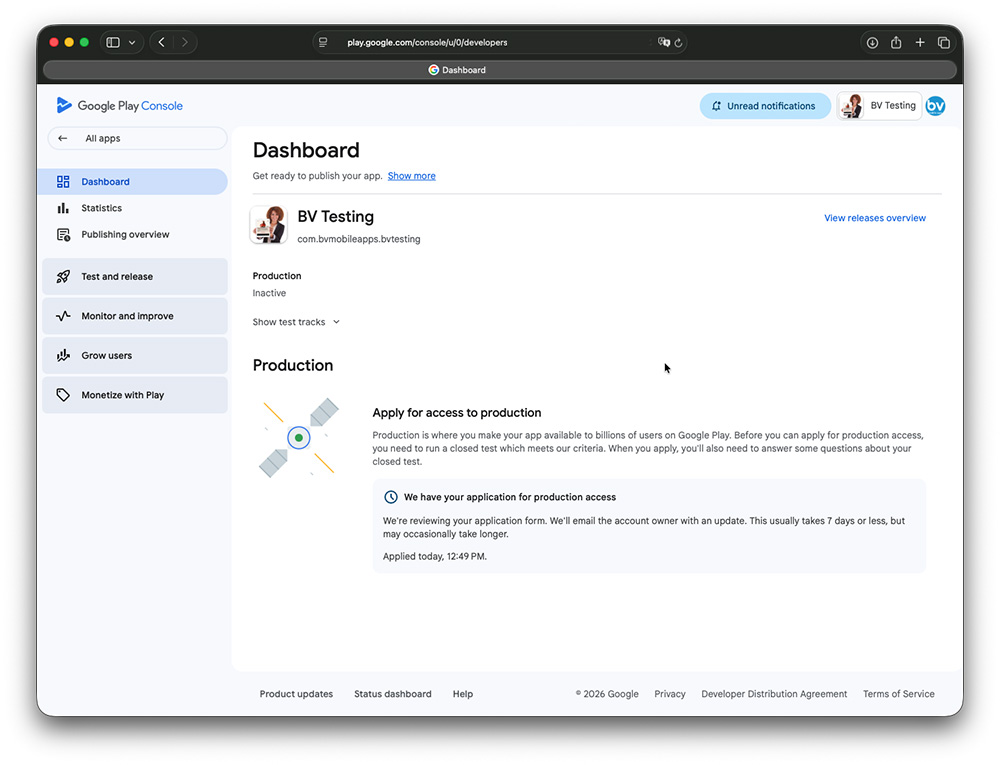
Task: Click the BV Testing app title
Action: (335, 217)
